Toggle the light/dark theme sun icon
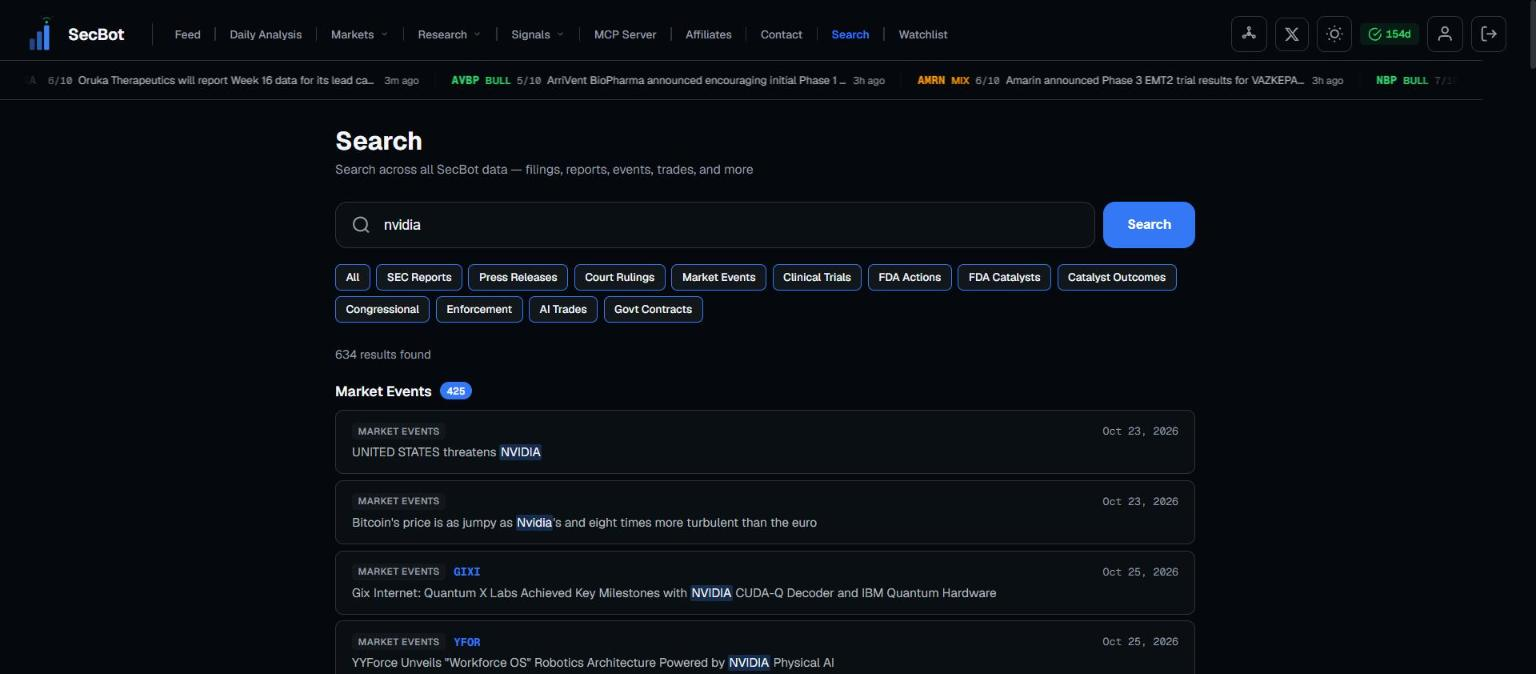This screenshot has width=1536, height=674. coord(1334,34)
